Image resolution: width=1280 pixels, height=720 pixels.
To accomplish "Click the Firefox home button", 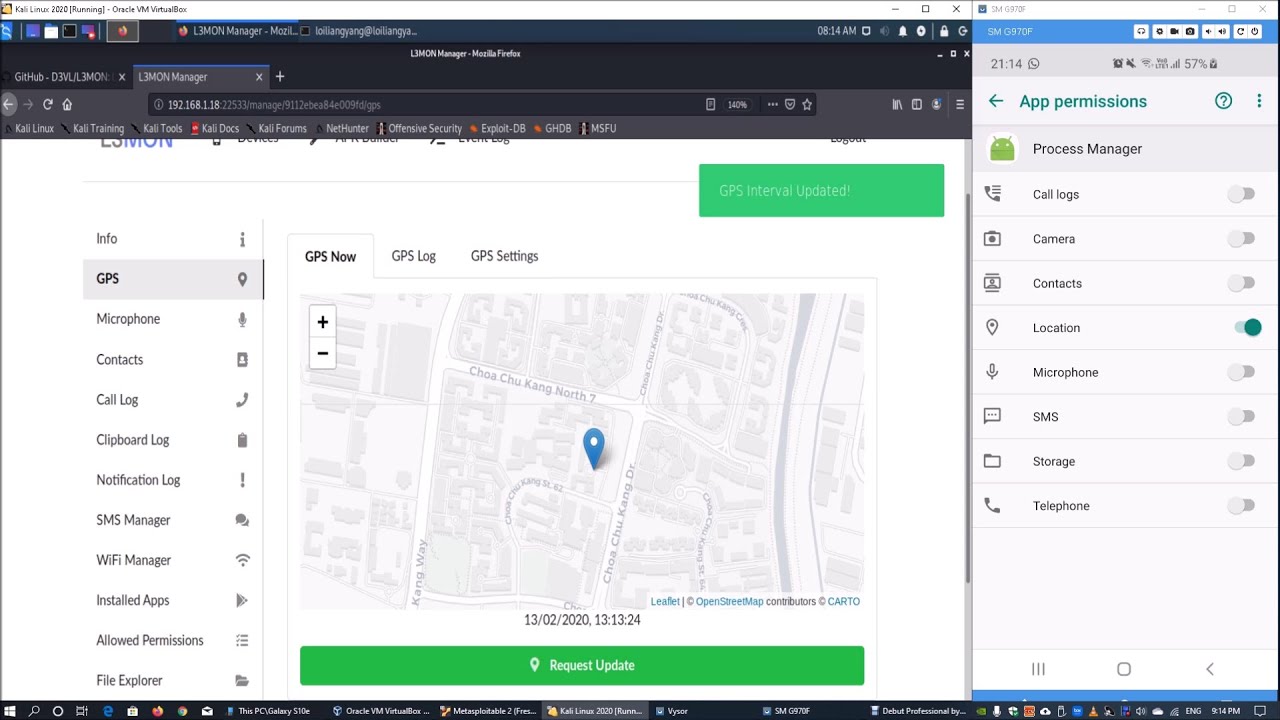I will click(67, 104).
